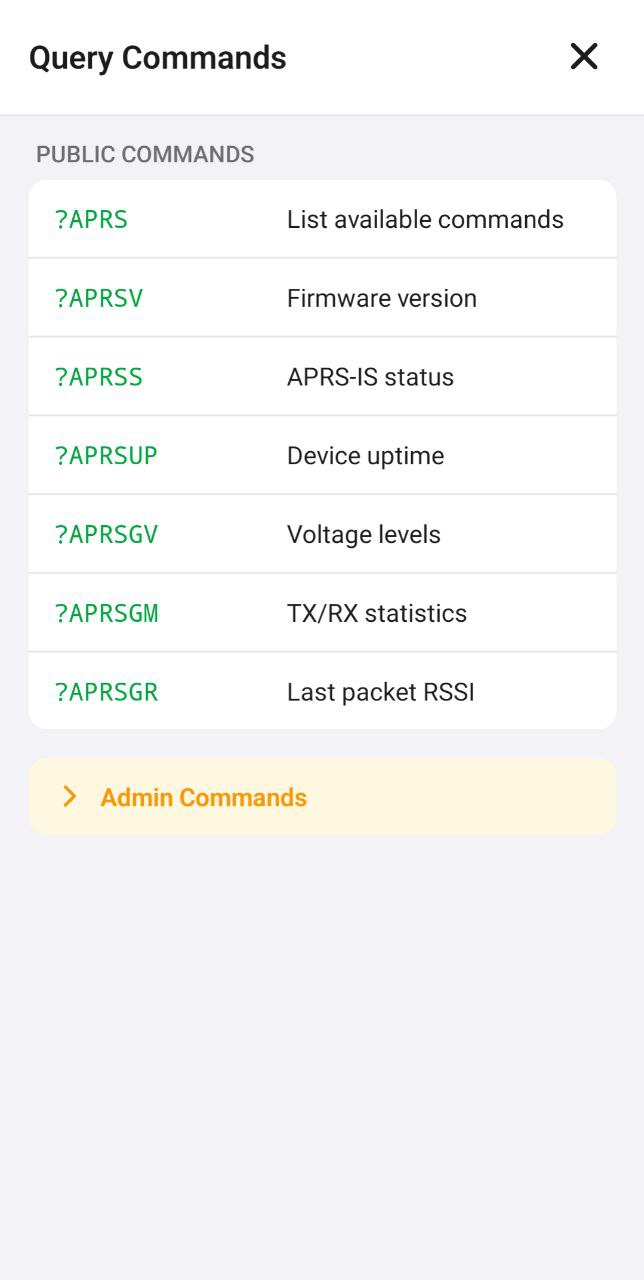The height and width of the screenshot is (1280, 644).
Task: Click the "Query Commands" title text
Action: [x=158, y=58]
